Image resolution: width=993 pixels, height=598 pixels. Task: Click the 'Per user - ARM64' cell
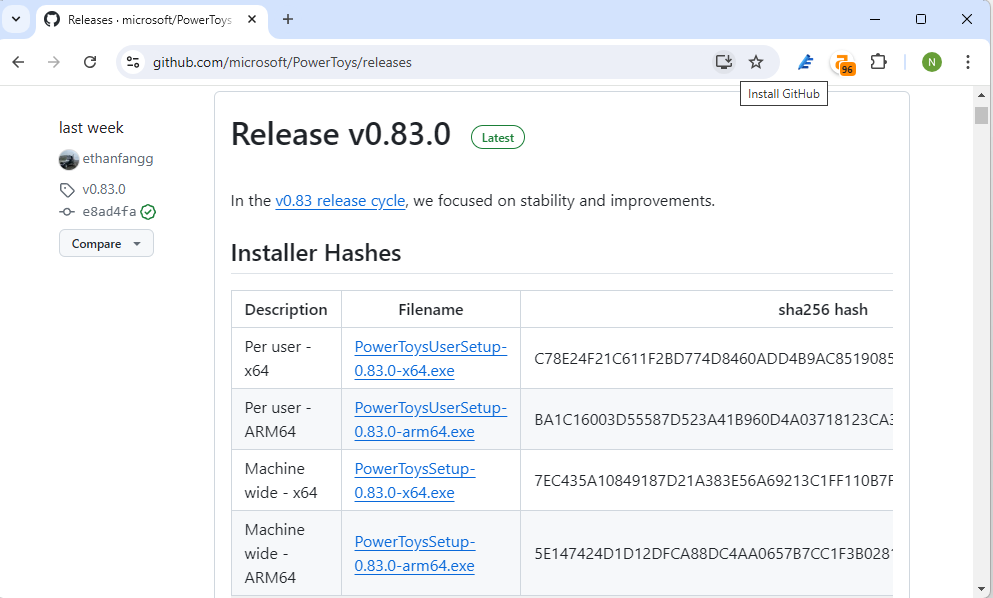pyautogui.click(x=286, y=419)
